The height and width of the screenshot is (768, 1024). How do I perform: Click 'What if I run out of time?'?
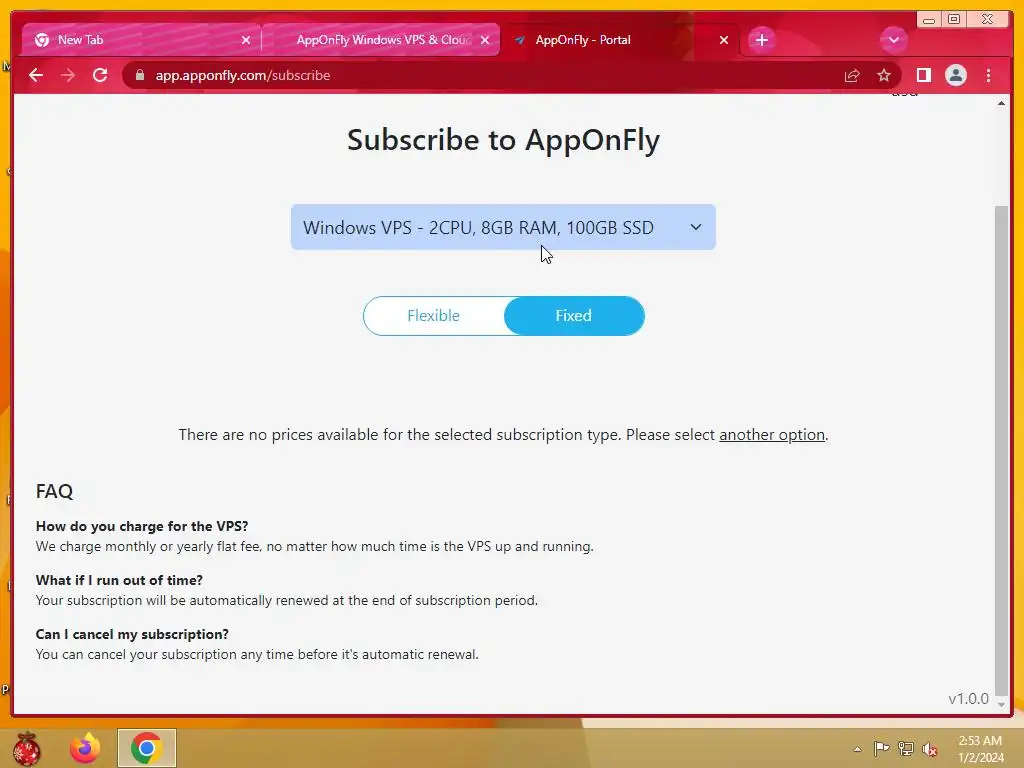119,580
